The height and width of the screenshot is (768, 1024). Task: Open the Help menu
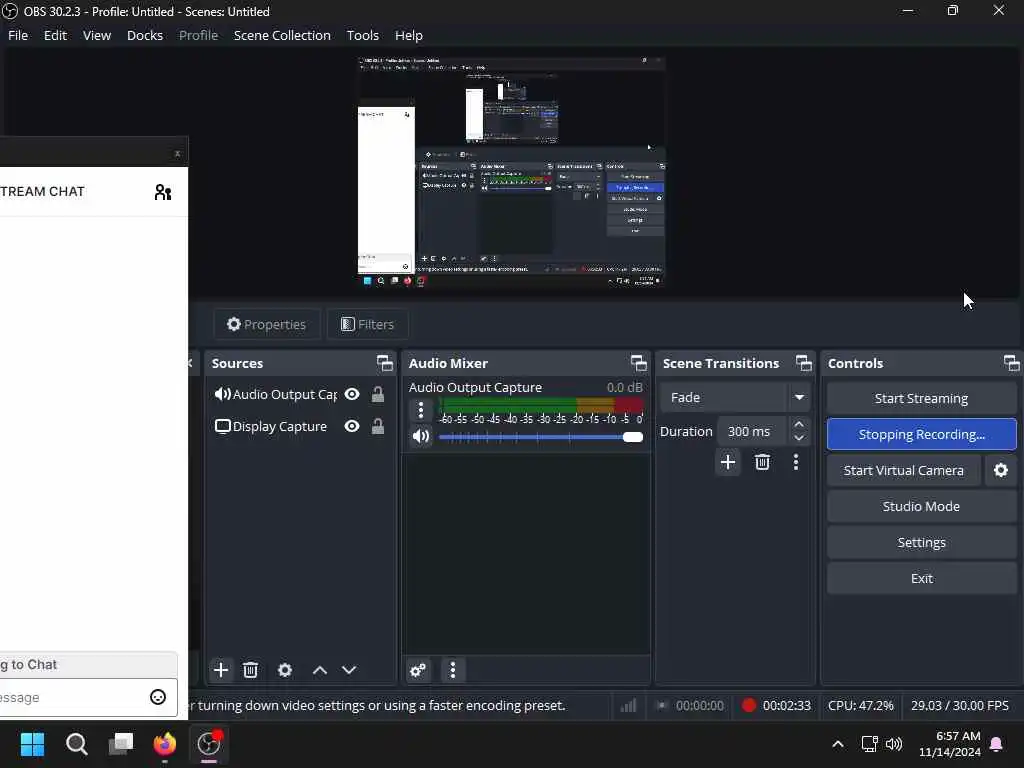tap(409, 35)
